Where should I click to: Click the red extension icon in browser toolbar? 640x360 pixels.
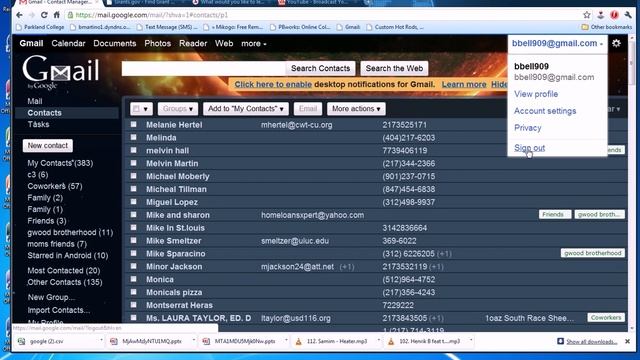coord(614,15)
